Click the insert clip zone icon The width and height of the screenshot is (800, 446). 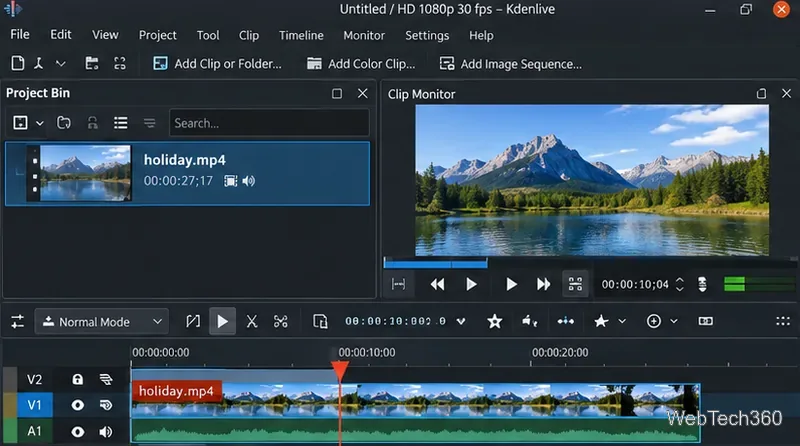tap(320, 321)
